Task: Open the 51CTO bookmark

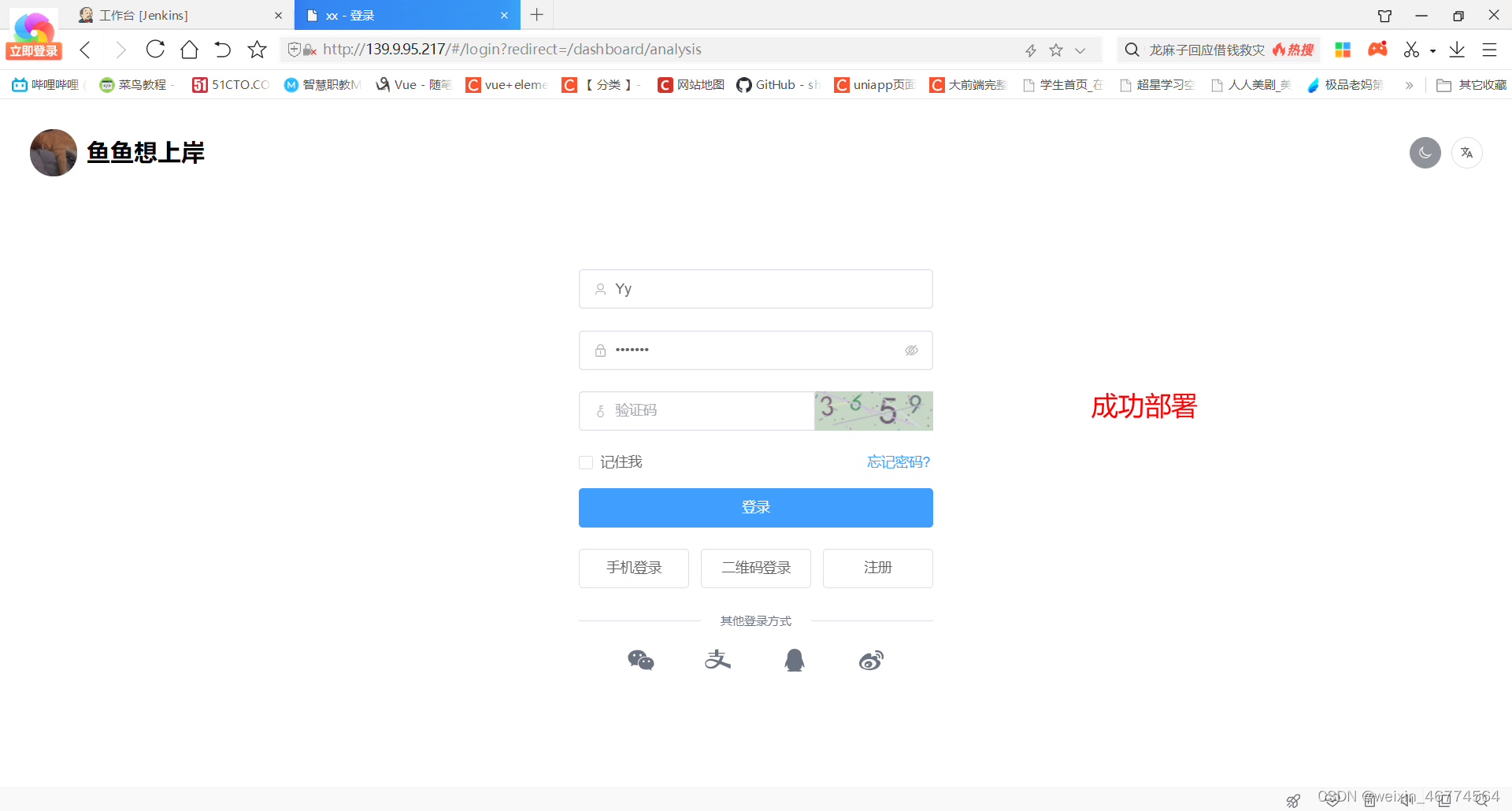Action: tap(231, 84)
